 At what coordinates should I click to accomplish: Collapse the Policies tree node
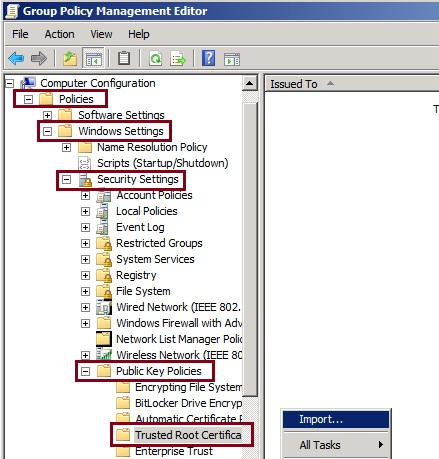pyautogui.click(x=29, y=99)
